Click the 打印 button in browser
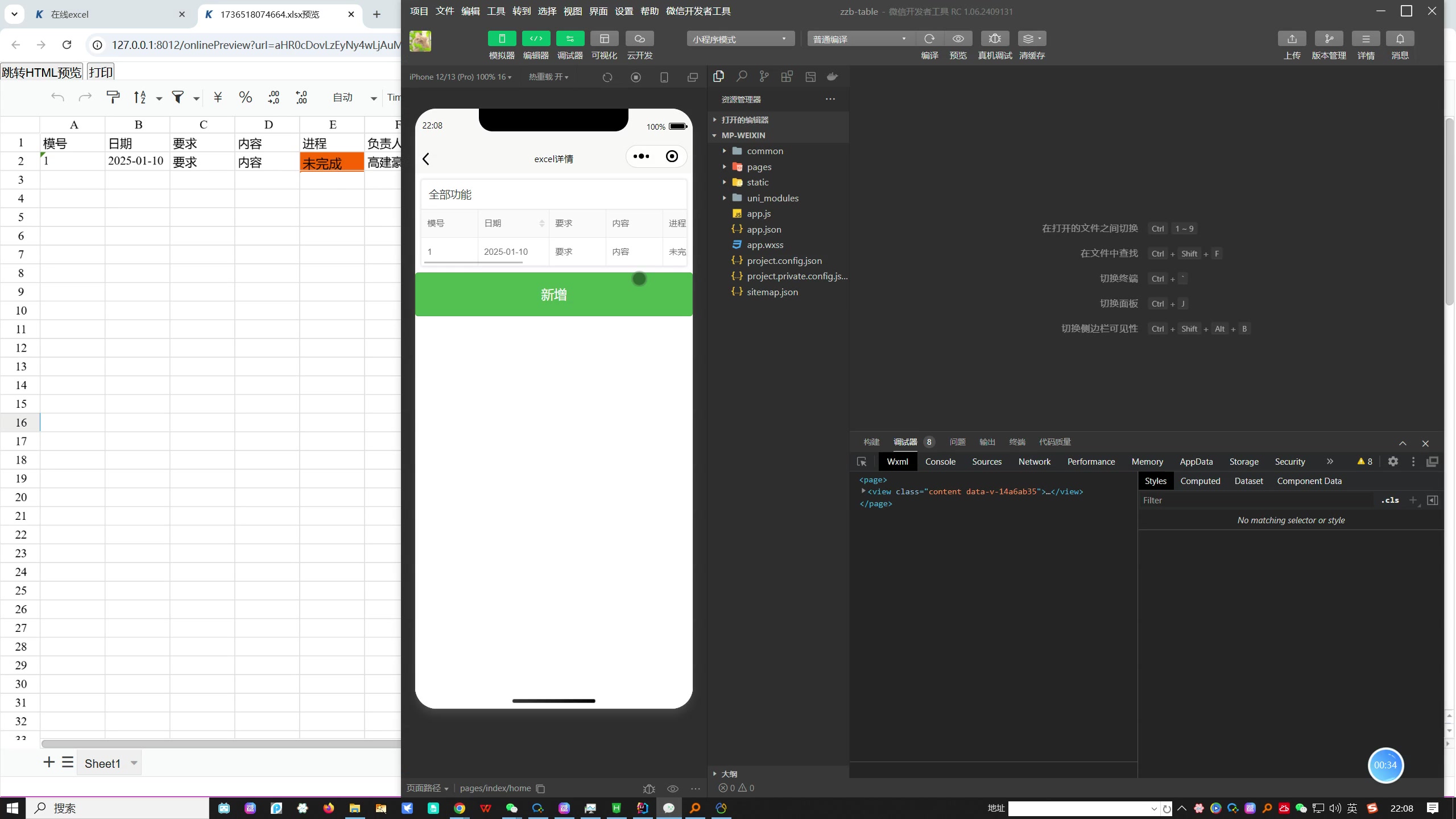The image size is (1456, 819). click(101, 72)
